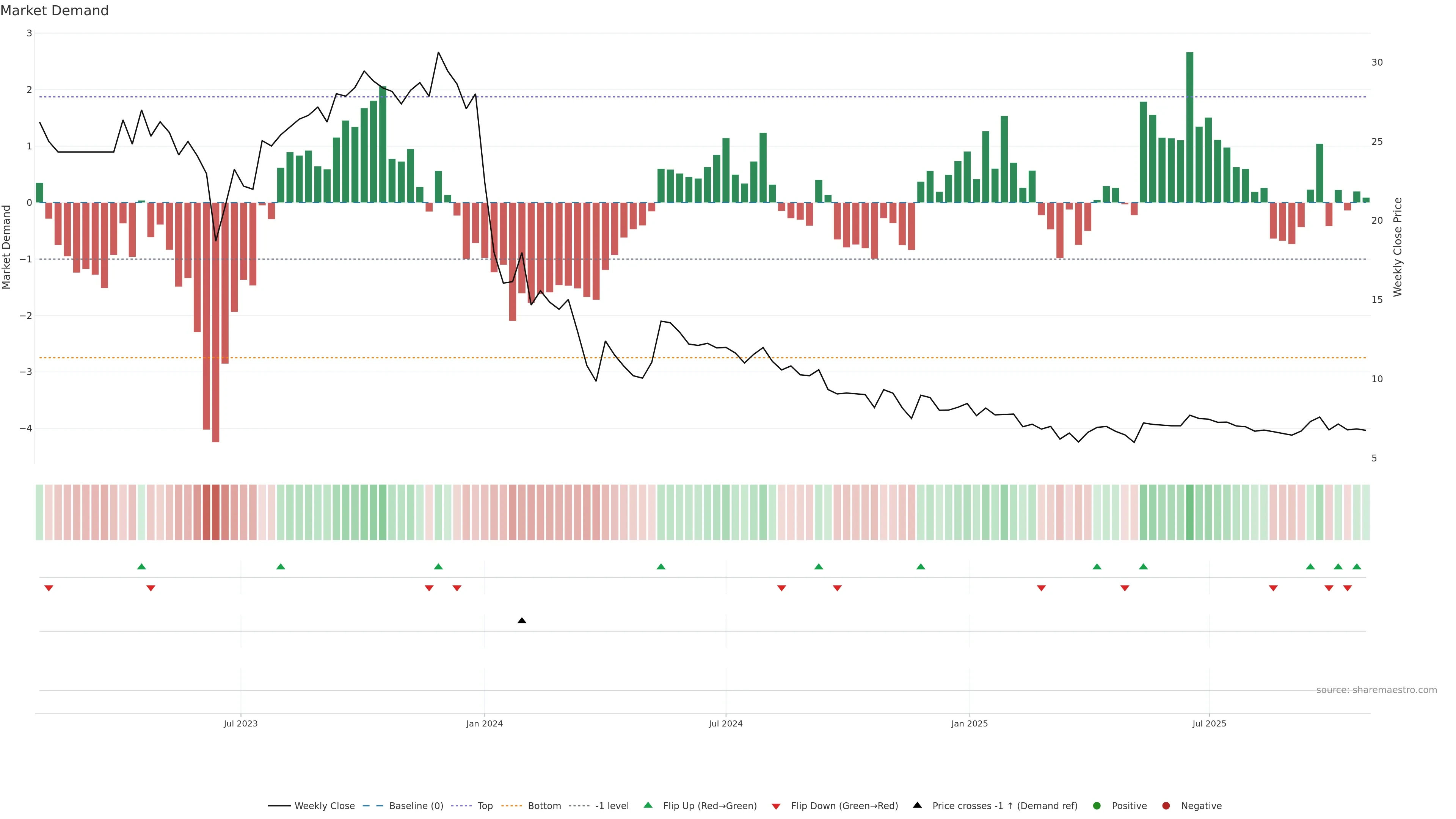
Task: Click the darkest red heatmap cell
Action: [215, 512]
